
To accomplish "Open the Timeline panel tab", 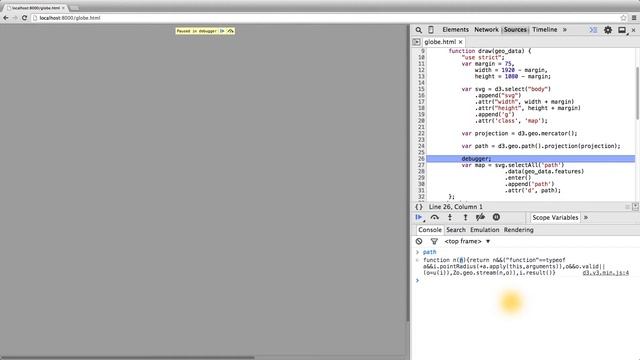I will pyautogui.click(x=544, y=30).
